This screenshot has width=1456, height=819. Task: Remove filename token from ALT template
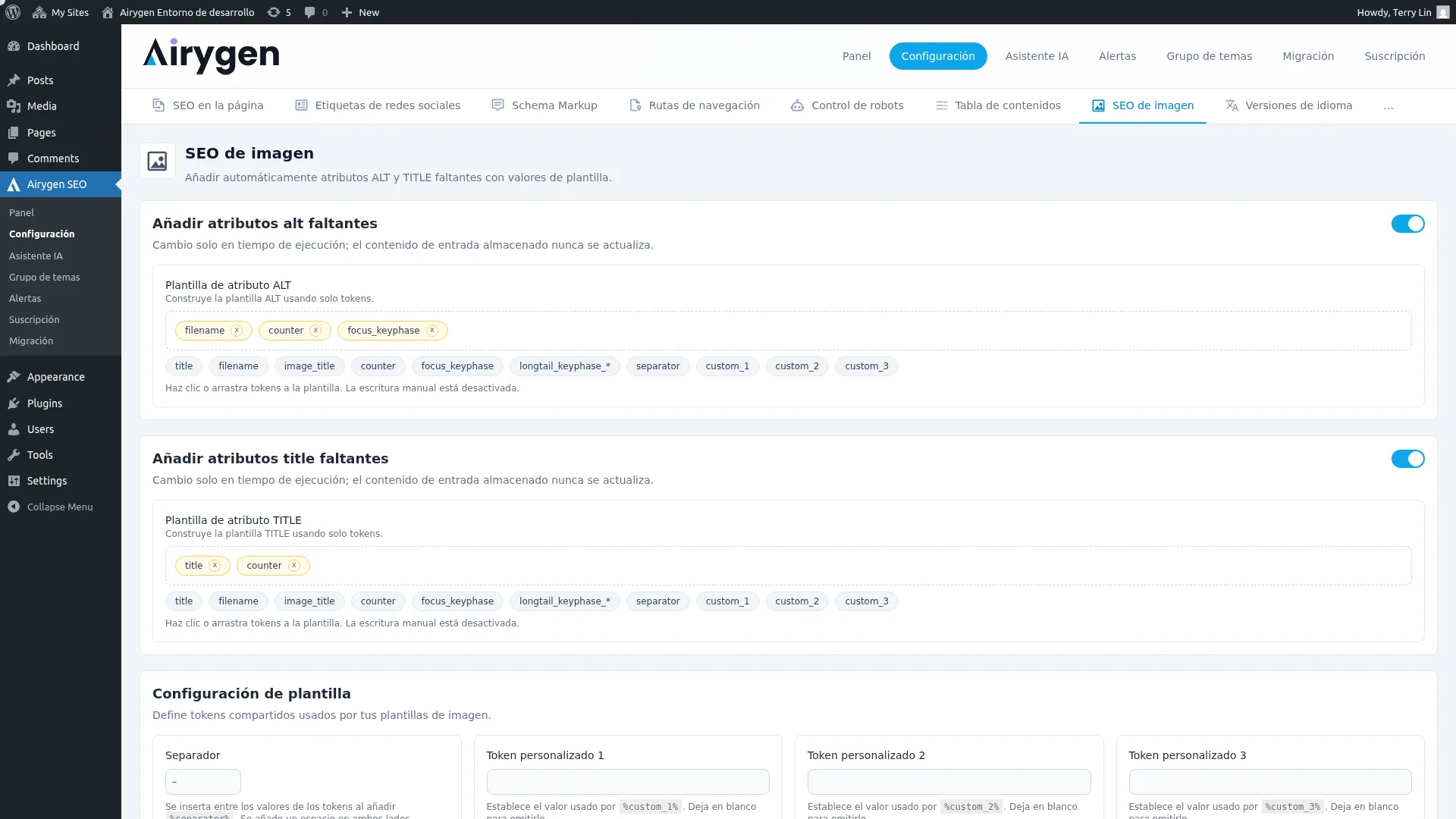[237, 331]
